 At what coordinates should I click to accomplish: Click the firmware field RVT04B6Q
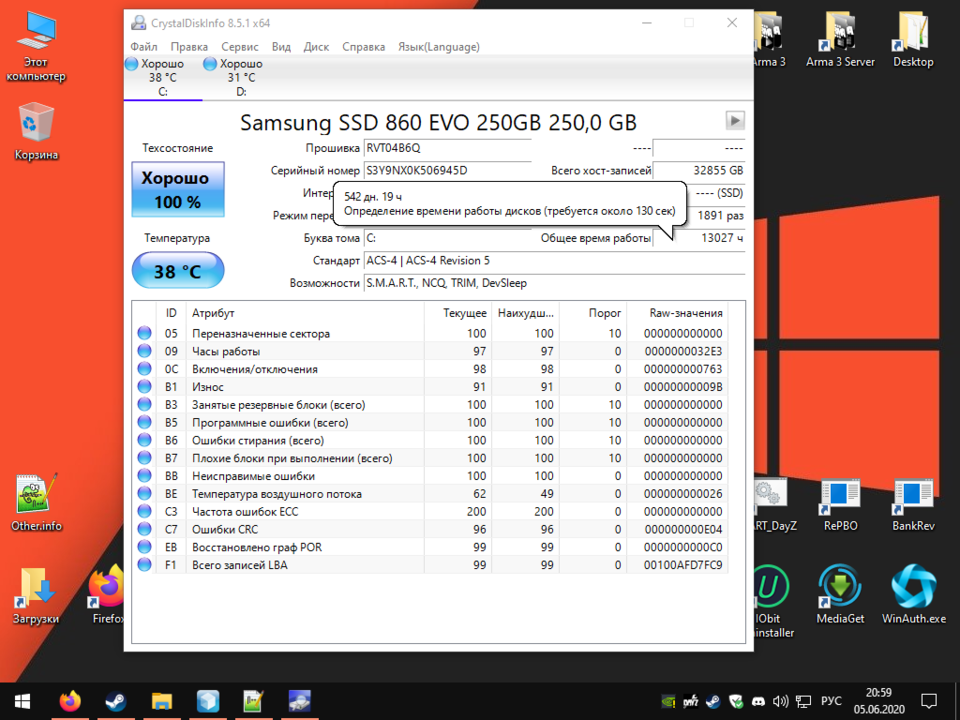[448, 148]
